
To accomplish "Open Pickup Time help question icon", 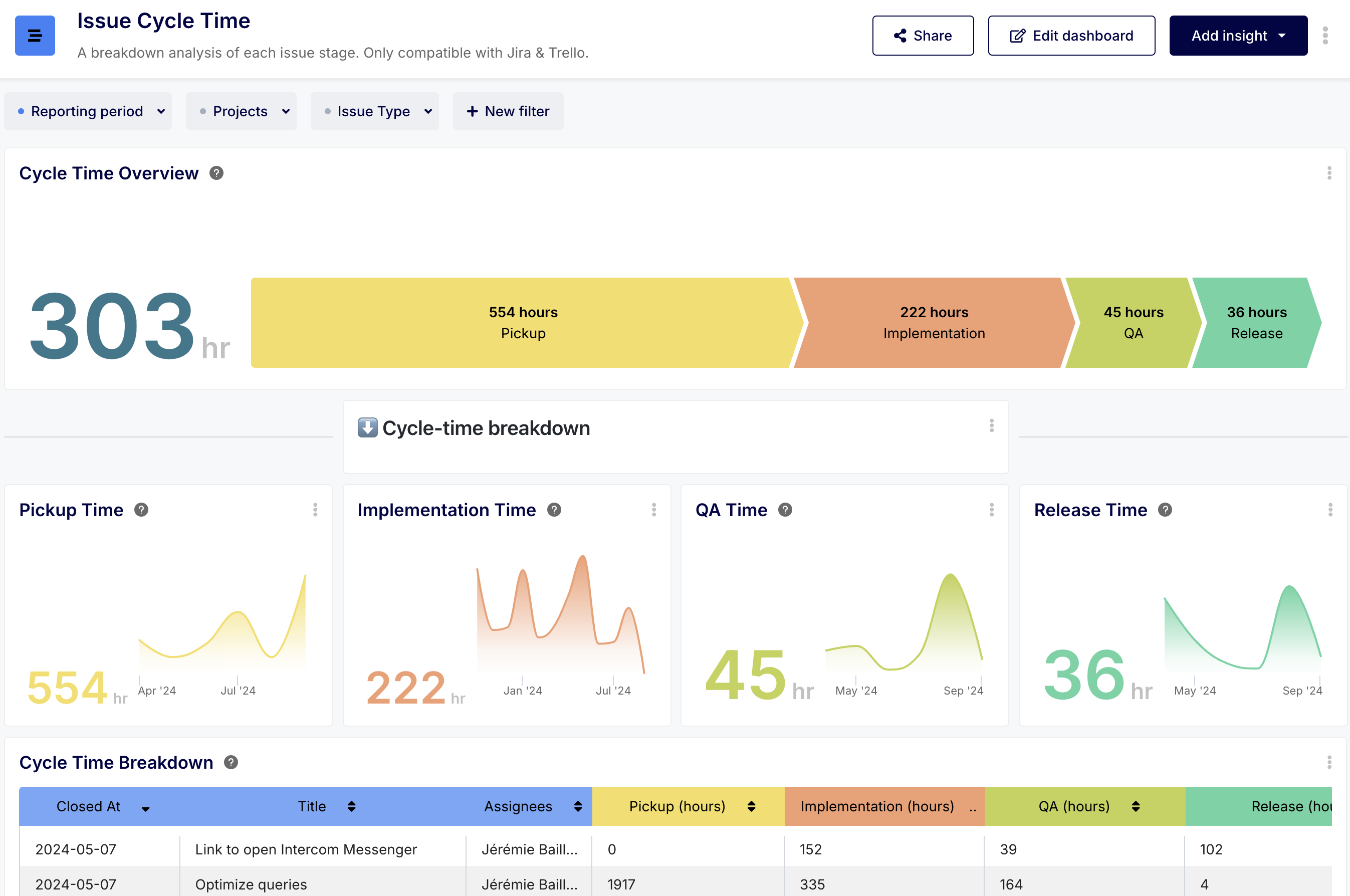I will click(141, 510).
